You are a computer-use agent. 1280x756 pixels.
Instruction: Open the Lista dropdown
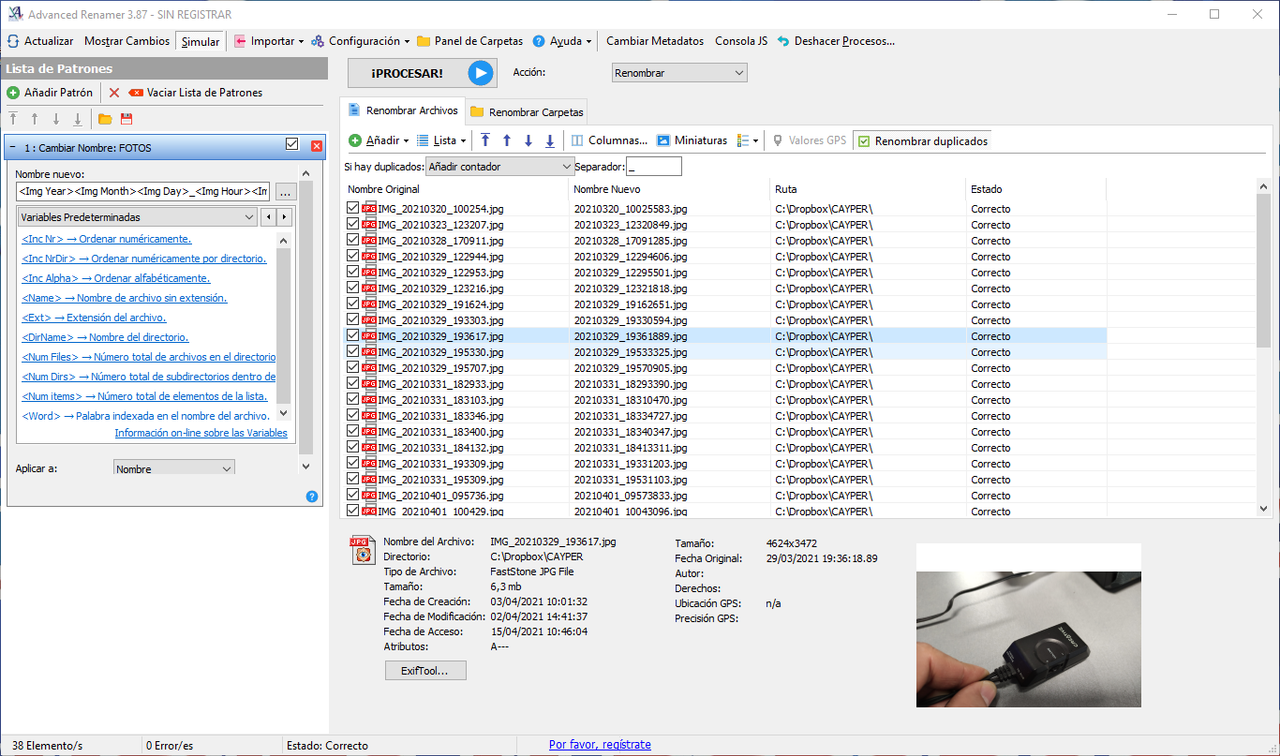(x=442, y=141)
